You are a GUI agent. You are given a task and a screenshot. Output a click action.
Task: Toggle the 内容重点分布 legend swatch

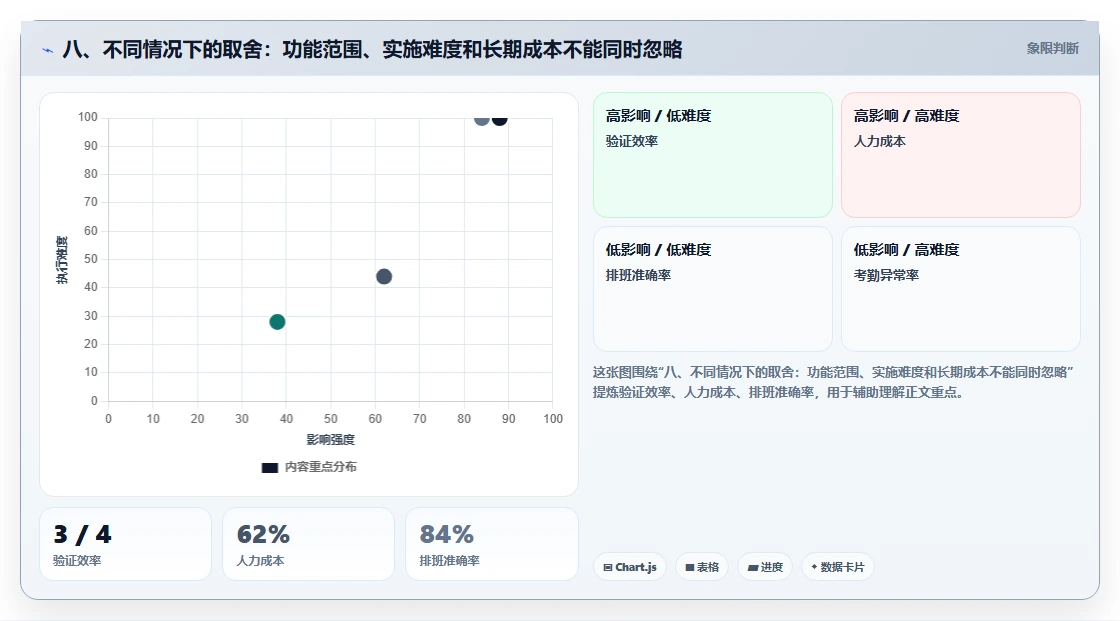pyautogui.click(x=269, y=467)
